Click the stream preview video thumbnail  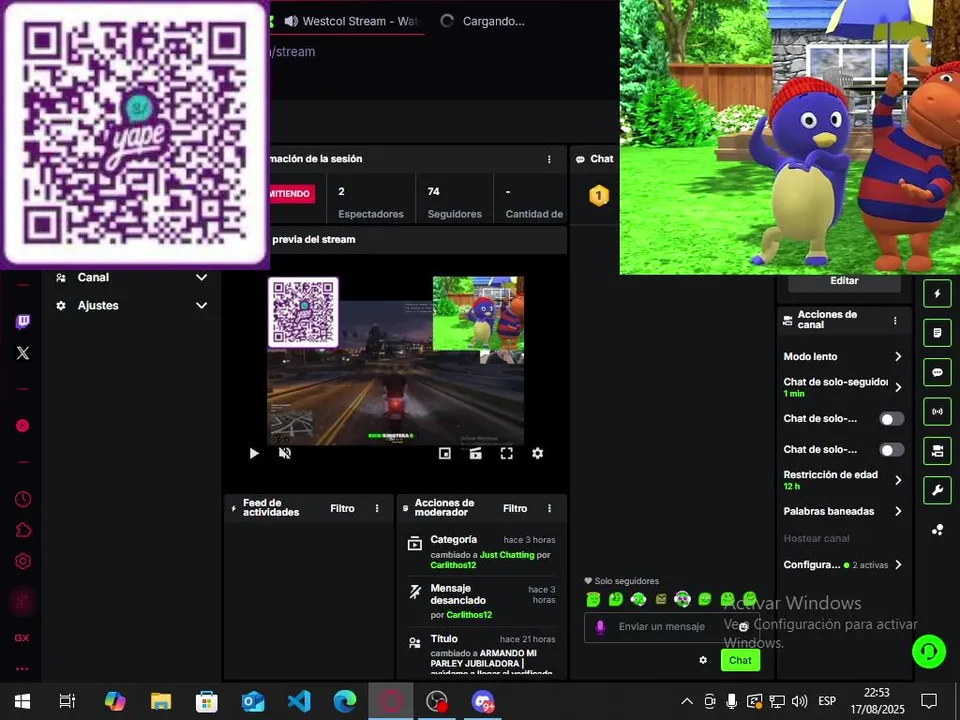396,361
